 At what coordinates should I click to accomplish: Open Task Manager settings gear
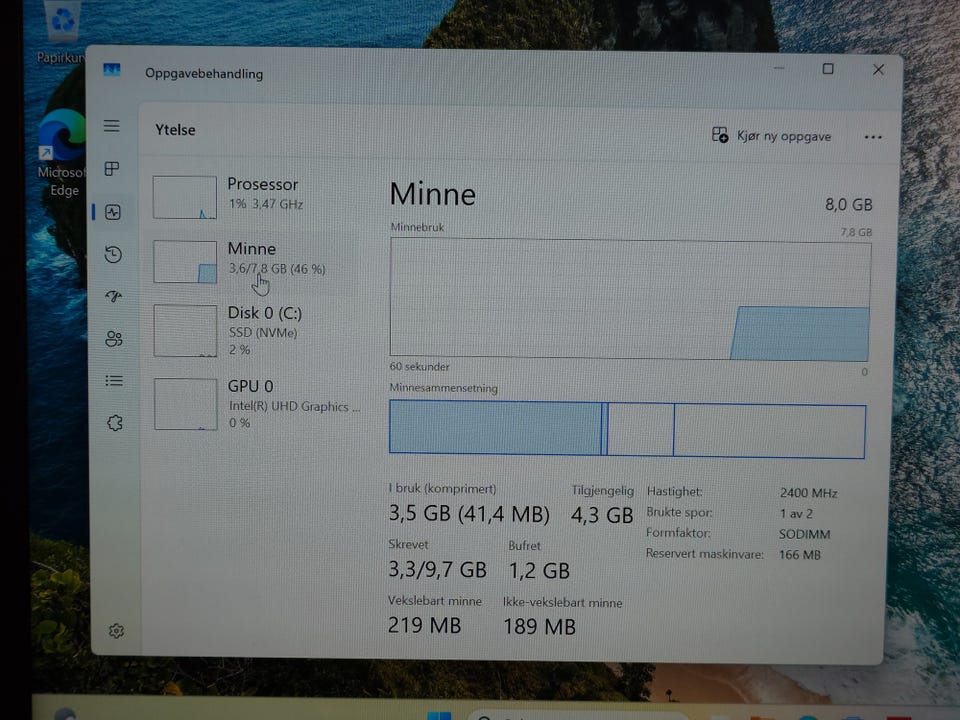[x=116, y=631]
